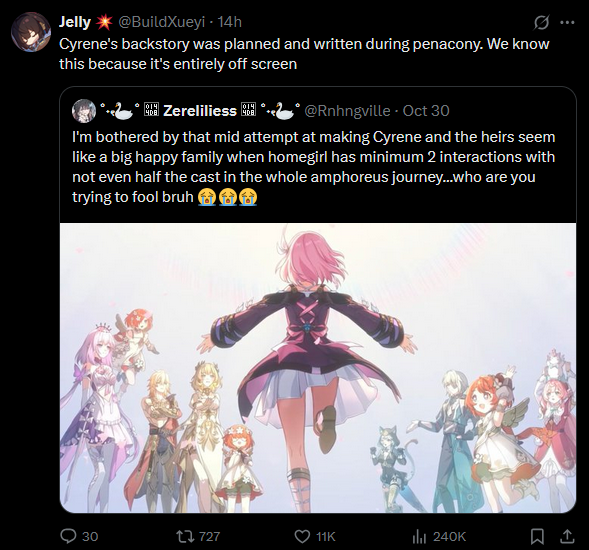Open the @BuildXueyi handle link
589x550 pixels.
click(x=162, y=22)
